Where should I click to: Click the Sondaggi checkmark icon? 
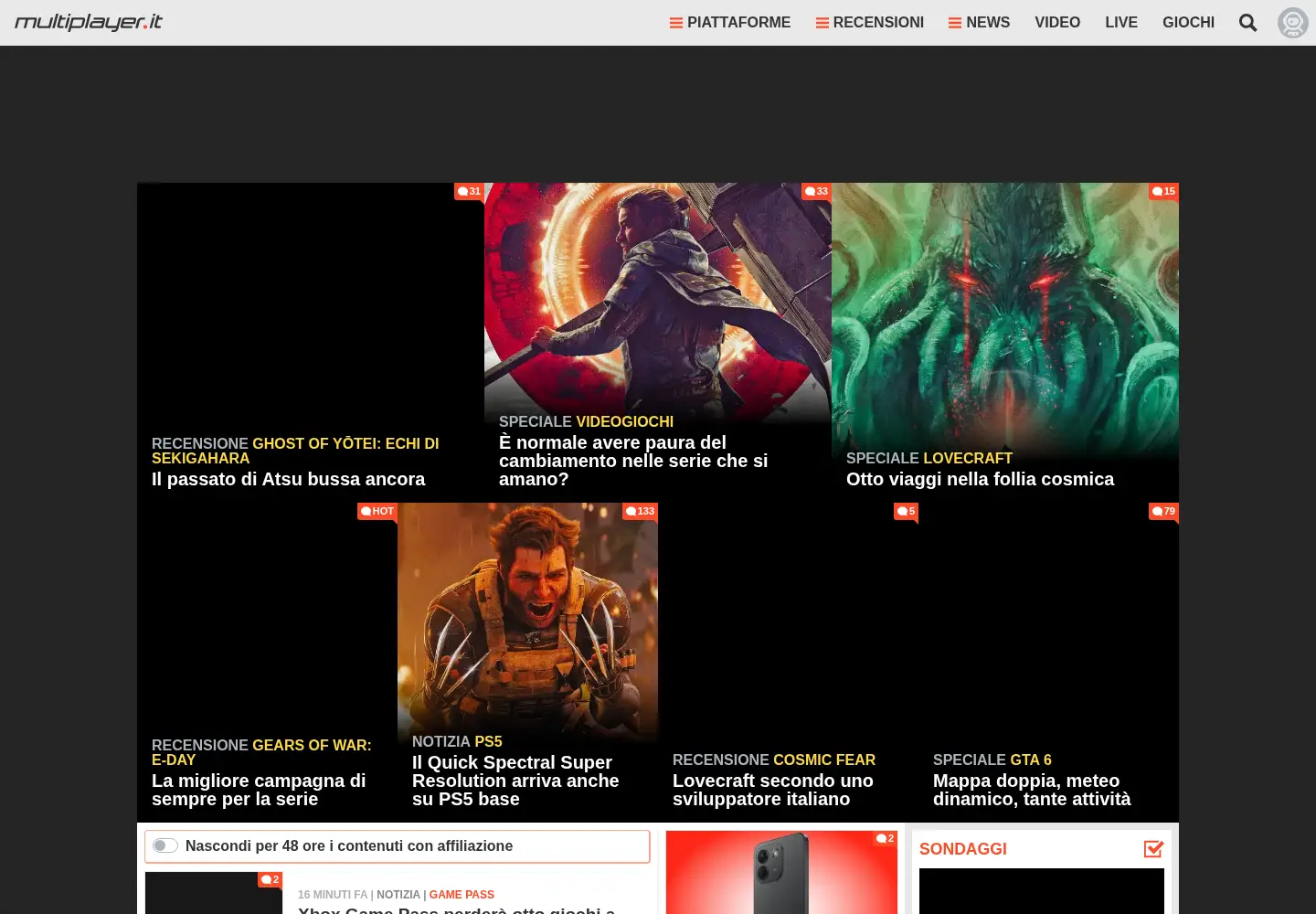click(x=1153, y=849)
